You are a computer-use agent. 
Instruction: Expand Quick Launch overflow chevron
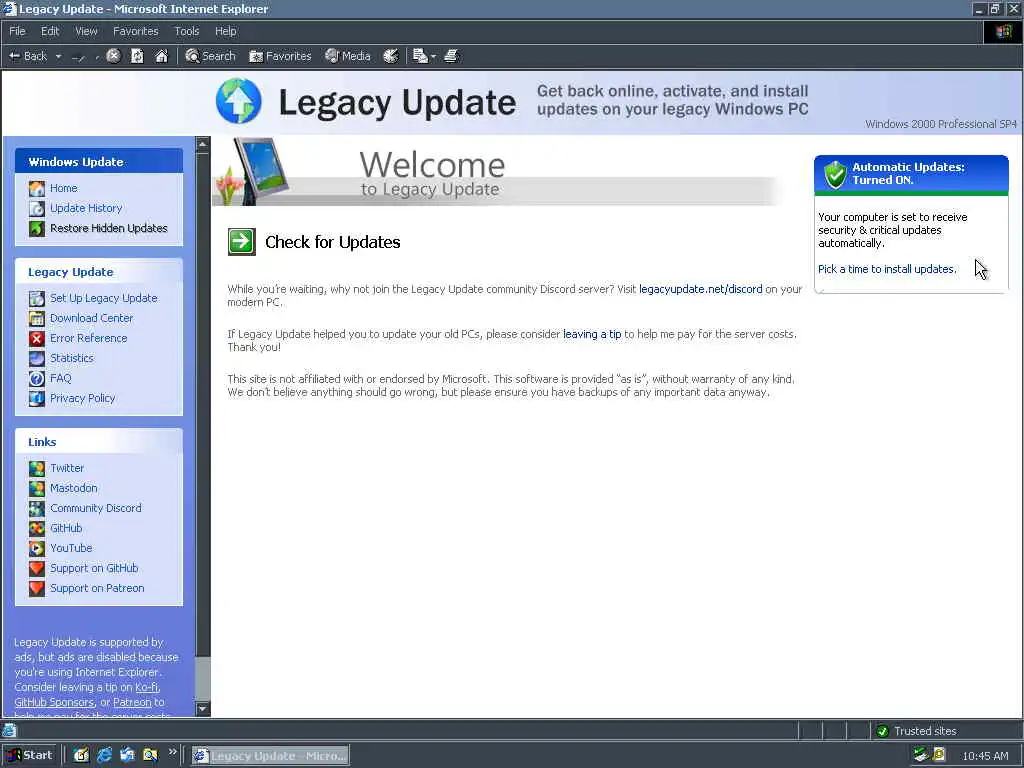pyautogui.click(x=172, y=752)
